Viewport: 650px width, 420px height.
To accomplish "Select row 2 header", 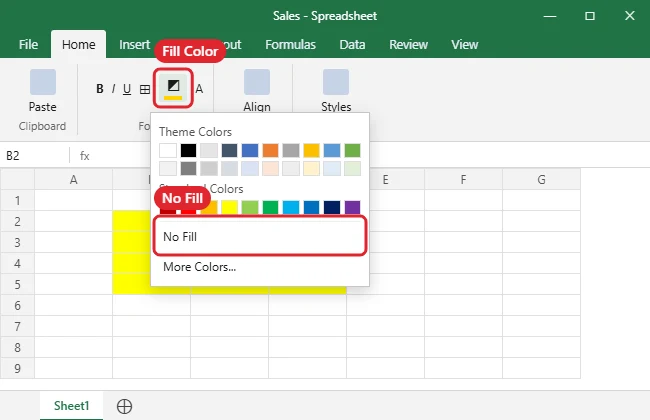I will point(17,221).
